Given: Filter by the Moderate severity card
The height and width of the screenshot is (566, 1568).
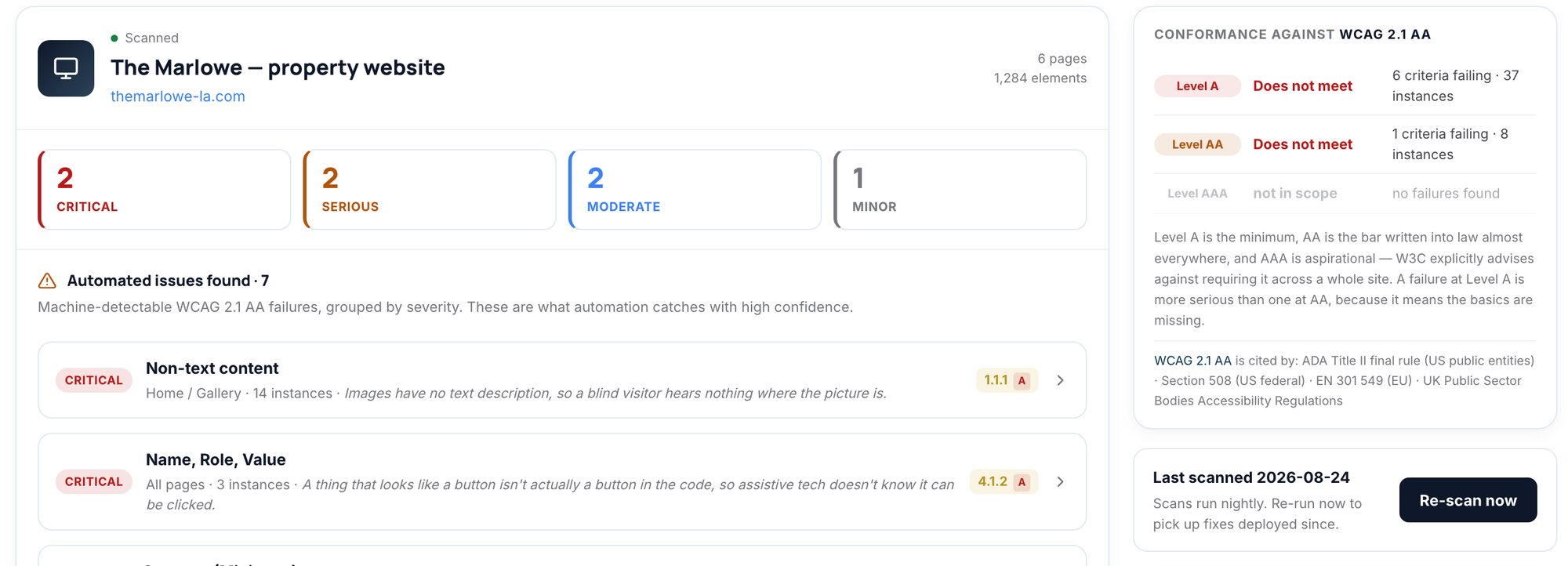Looking at the screenshot, I should click(x=695, y=190).
